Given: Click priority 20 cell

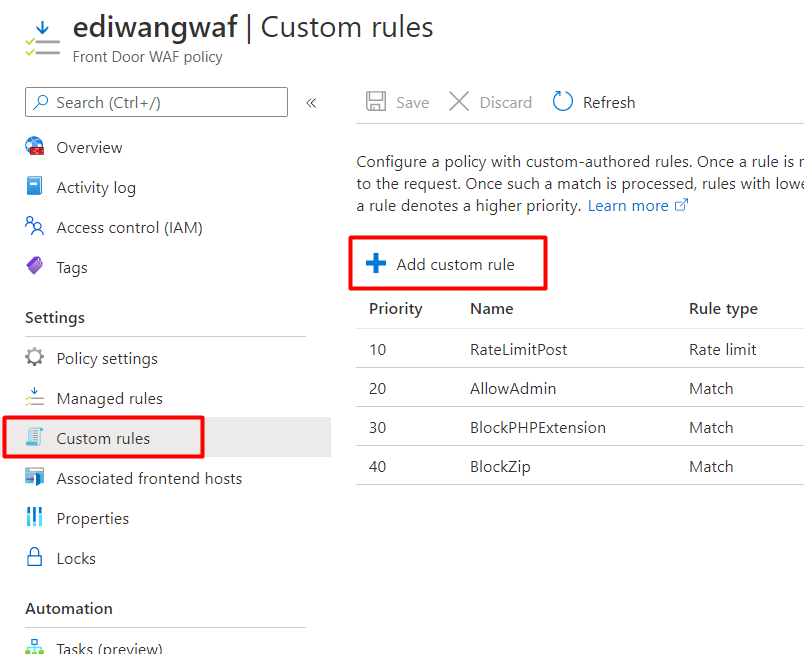Looking at the screenshot, I should click(377, 388).
